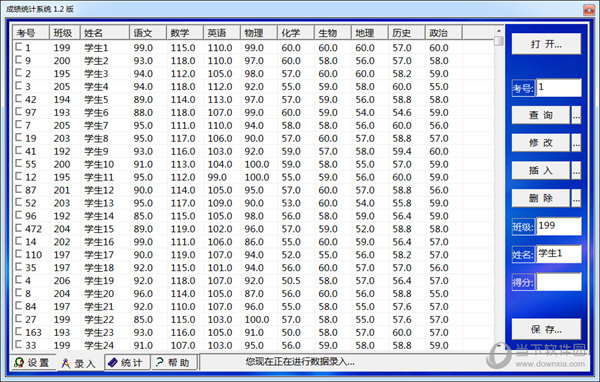Check the box for 学生8 row
The image size is (600, 382).
18,137
